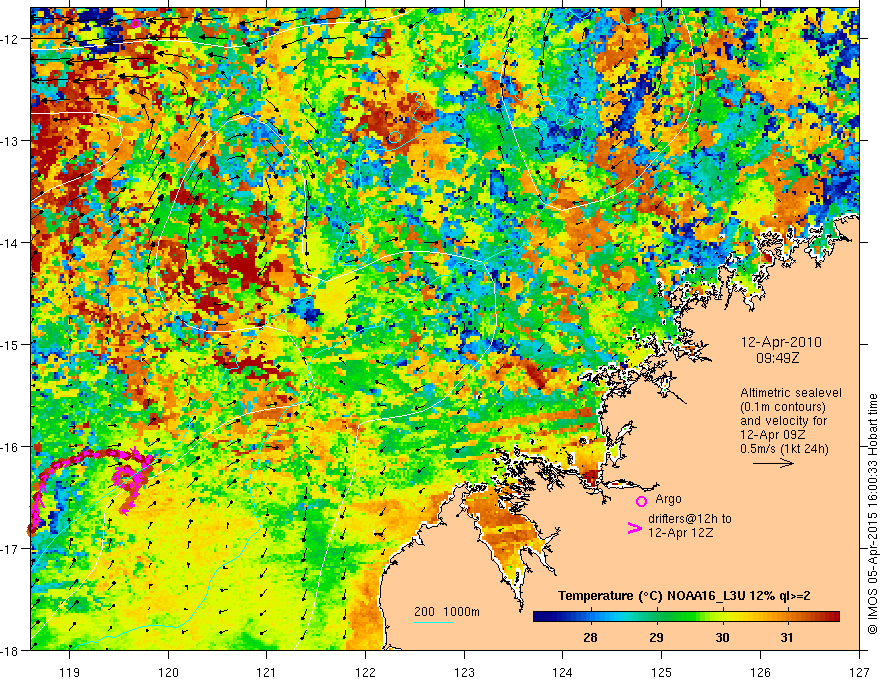The width and height of the screenshot is (880, 680).
Task: Click the '120' longitude axis label
Action: pos(168,673)
